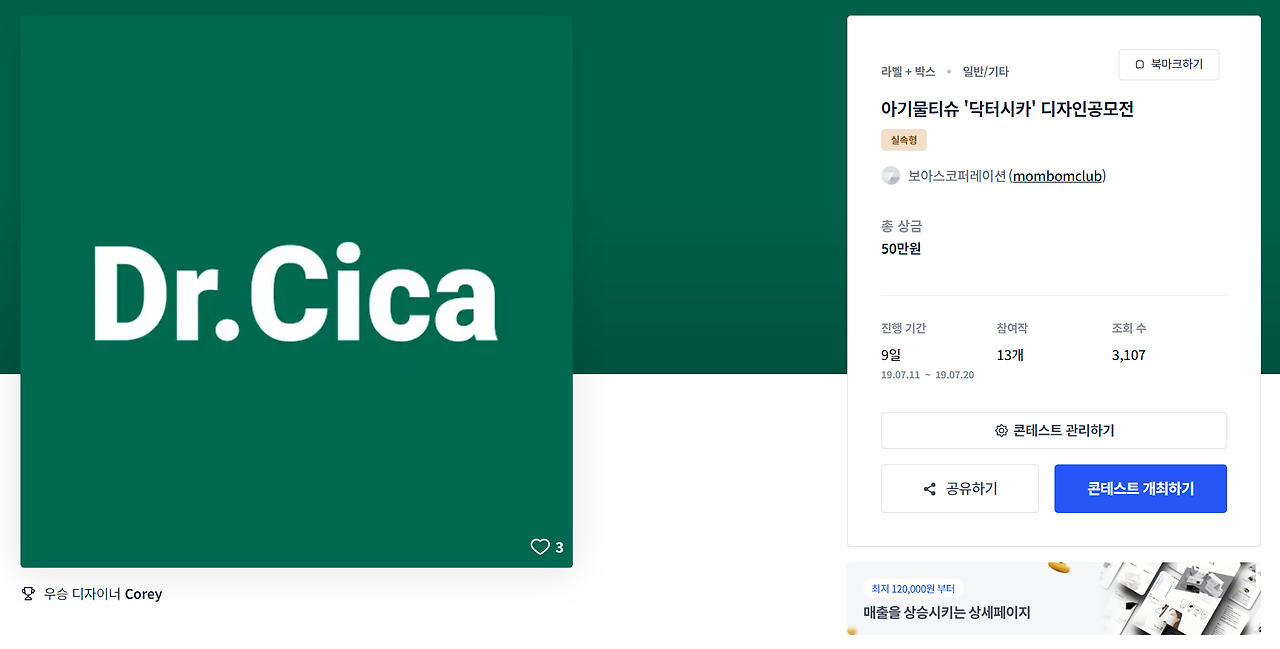
Task: Bookmark this contest with 북마크하기
Action: (x=1169, y=65)
